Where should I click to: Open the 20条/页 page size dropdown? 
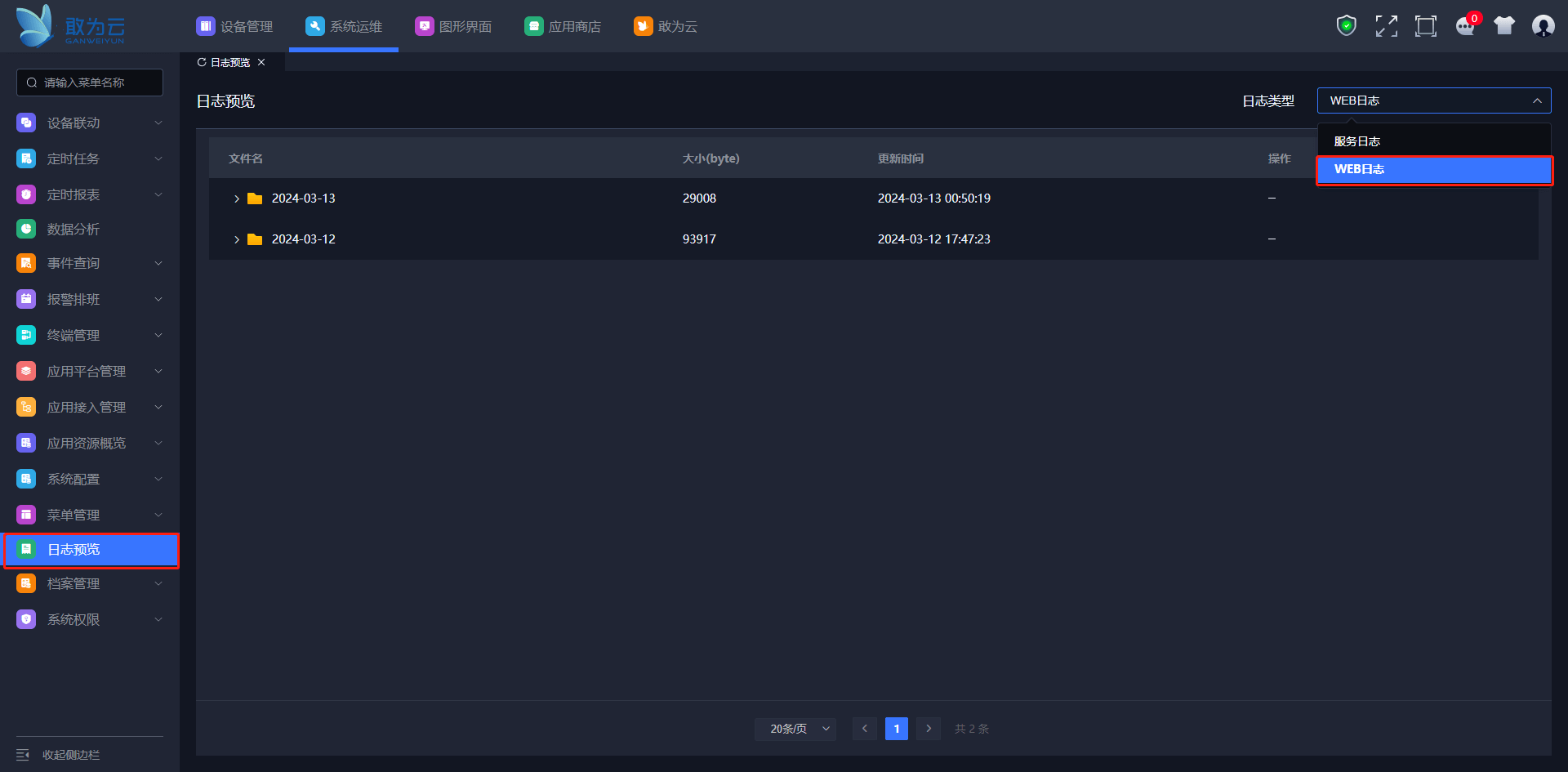(x=795, y=729)
